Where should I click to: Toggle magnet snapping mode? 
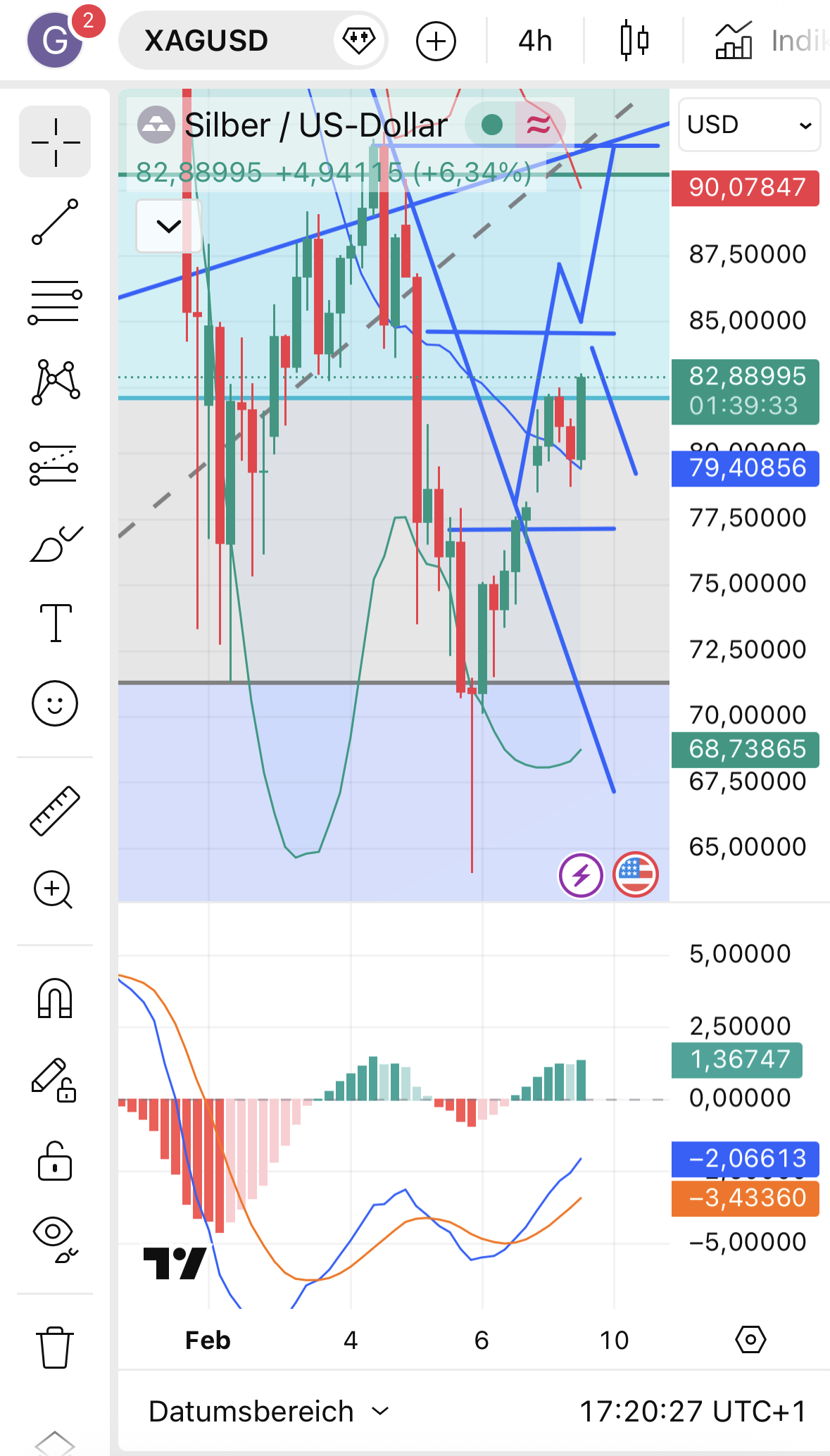click(55, 999)
